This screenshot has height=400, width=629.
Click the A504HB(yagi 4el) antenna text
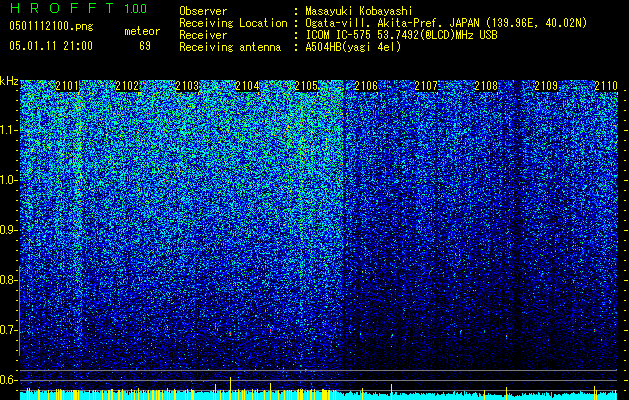coord(353,47)
